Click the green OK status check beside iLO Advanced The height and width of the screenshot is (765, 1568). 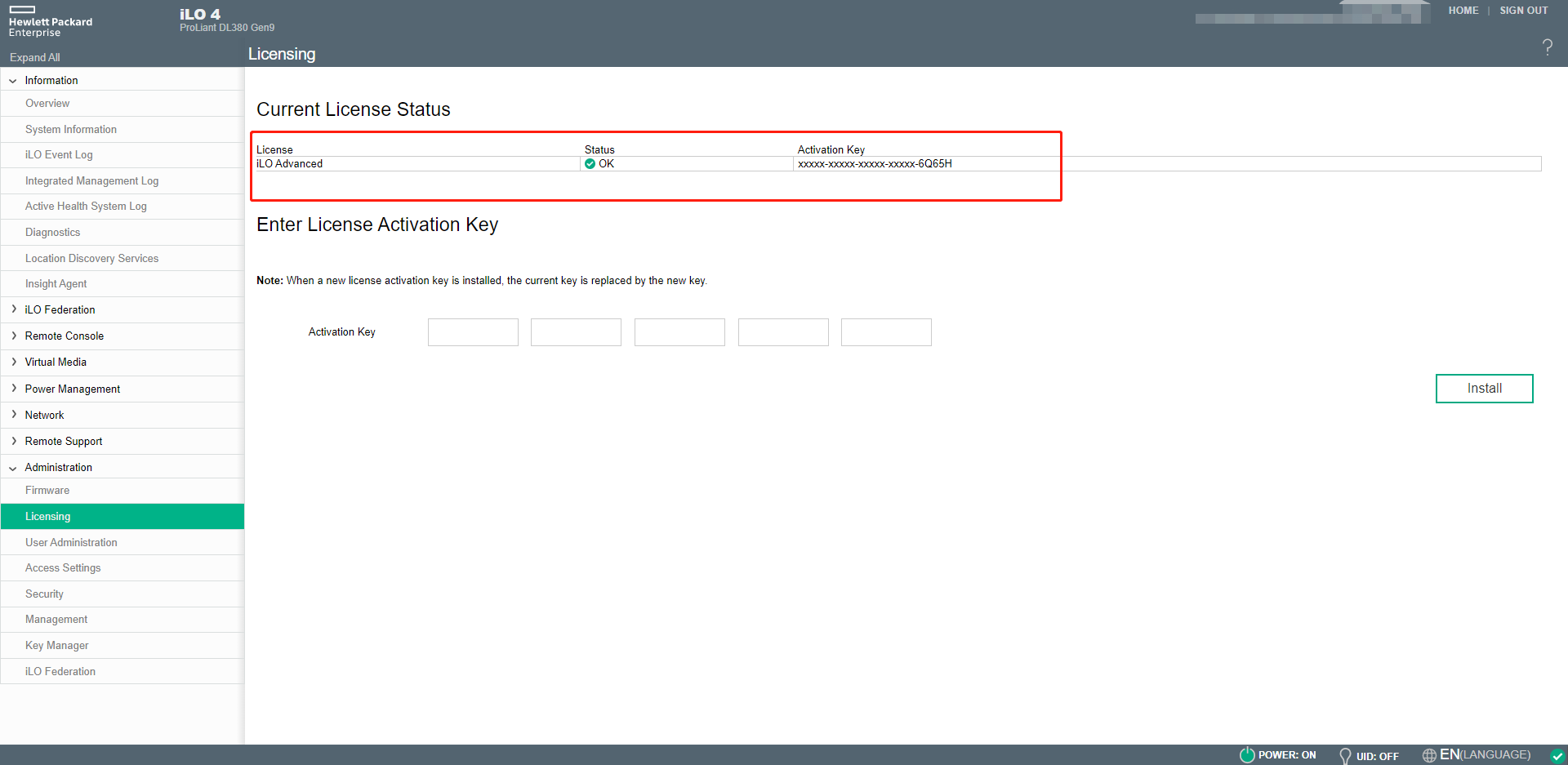(x=590, y=163)
